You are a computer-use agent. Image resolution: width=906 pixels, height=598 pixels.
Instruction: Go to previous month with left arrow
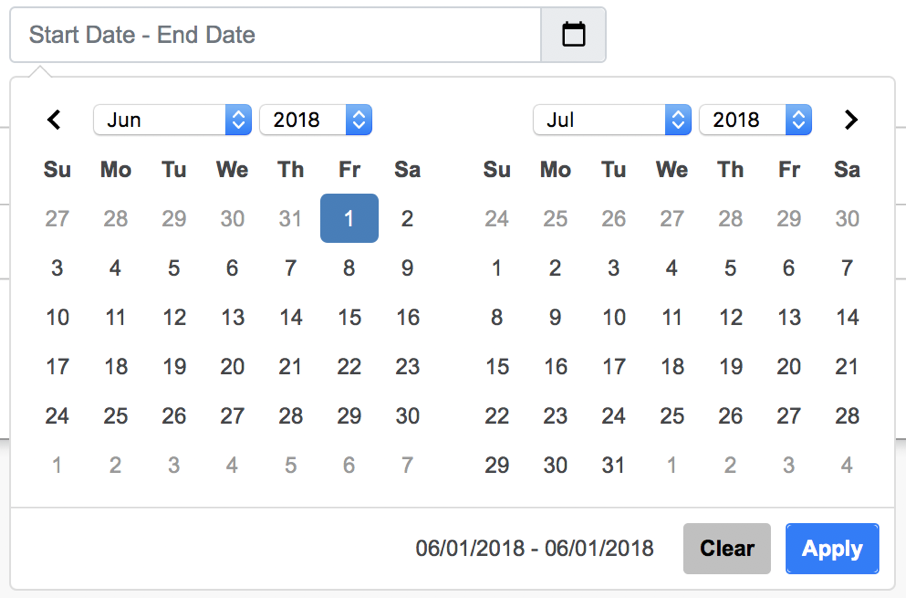pyautogui.click(x=55, y=120)
